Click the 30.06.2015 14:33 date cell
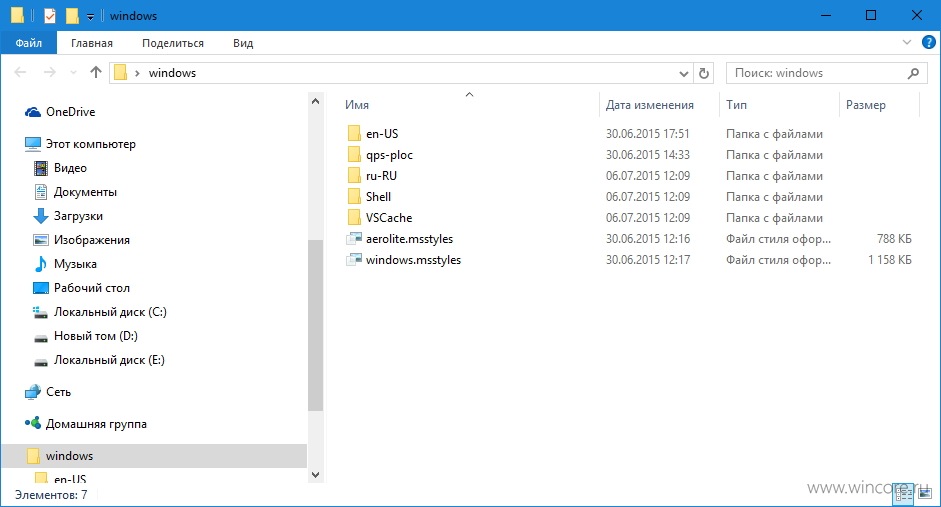 point(648,155)
